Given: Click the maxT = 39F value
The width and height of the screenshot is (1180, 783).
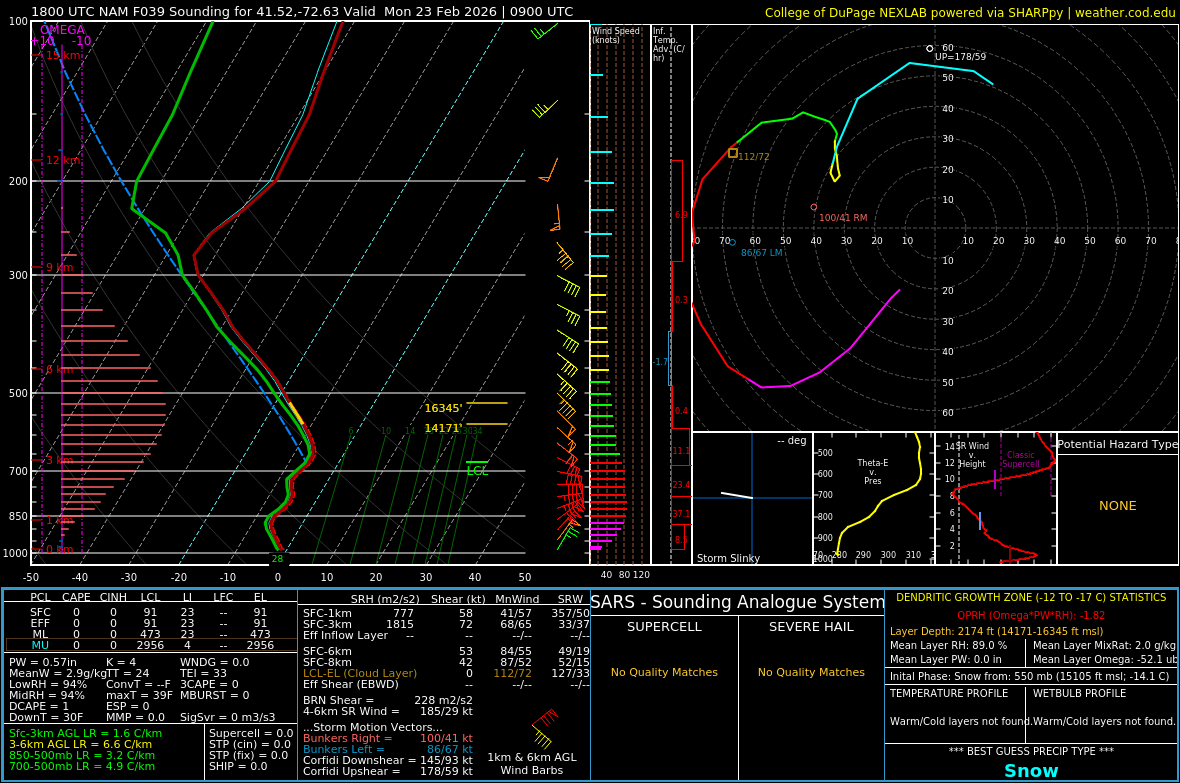Looking at the screenshot, I should click(x=139, y=696).
